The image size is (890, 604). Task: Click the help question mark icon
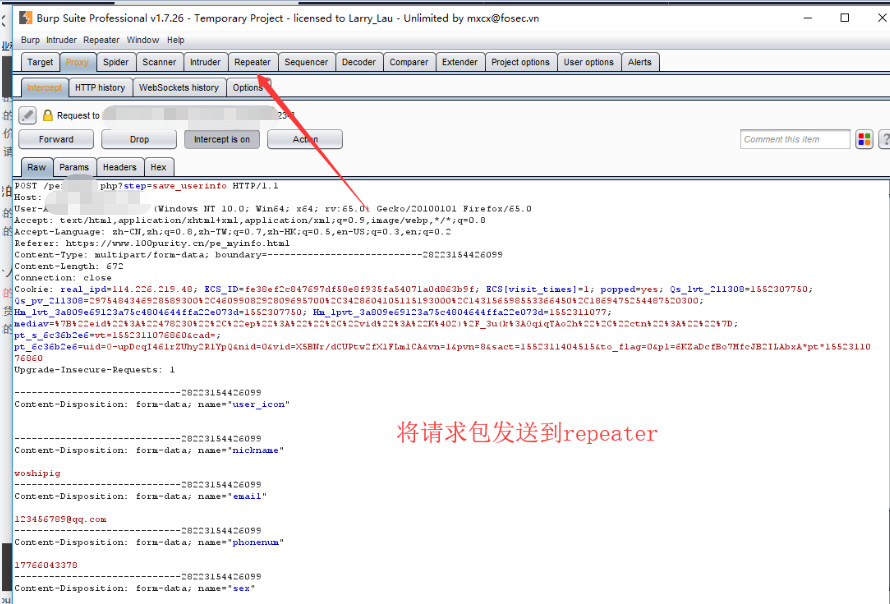coord(884,139)
